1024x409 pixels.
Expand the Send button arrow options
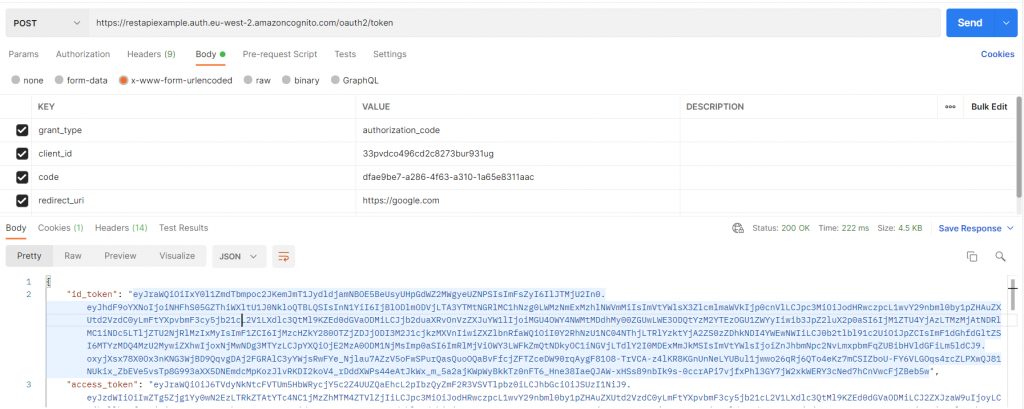[1007, 22]
